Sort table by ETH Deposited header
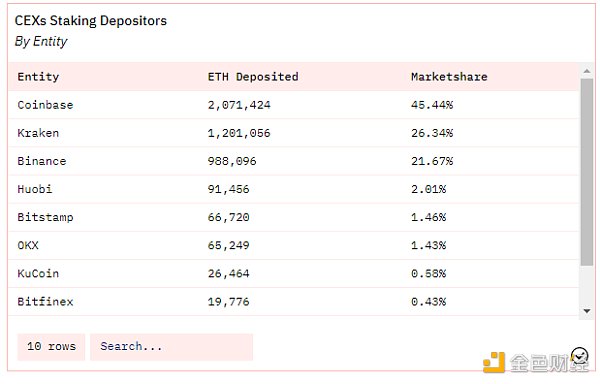The image size is (600, 384). (x=253, y=77)
